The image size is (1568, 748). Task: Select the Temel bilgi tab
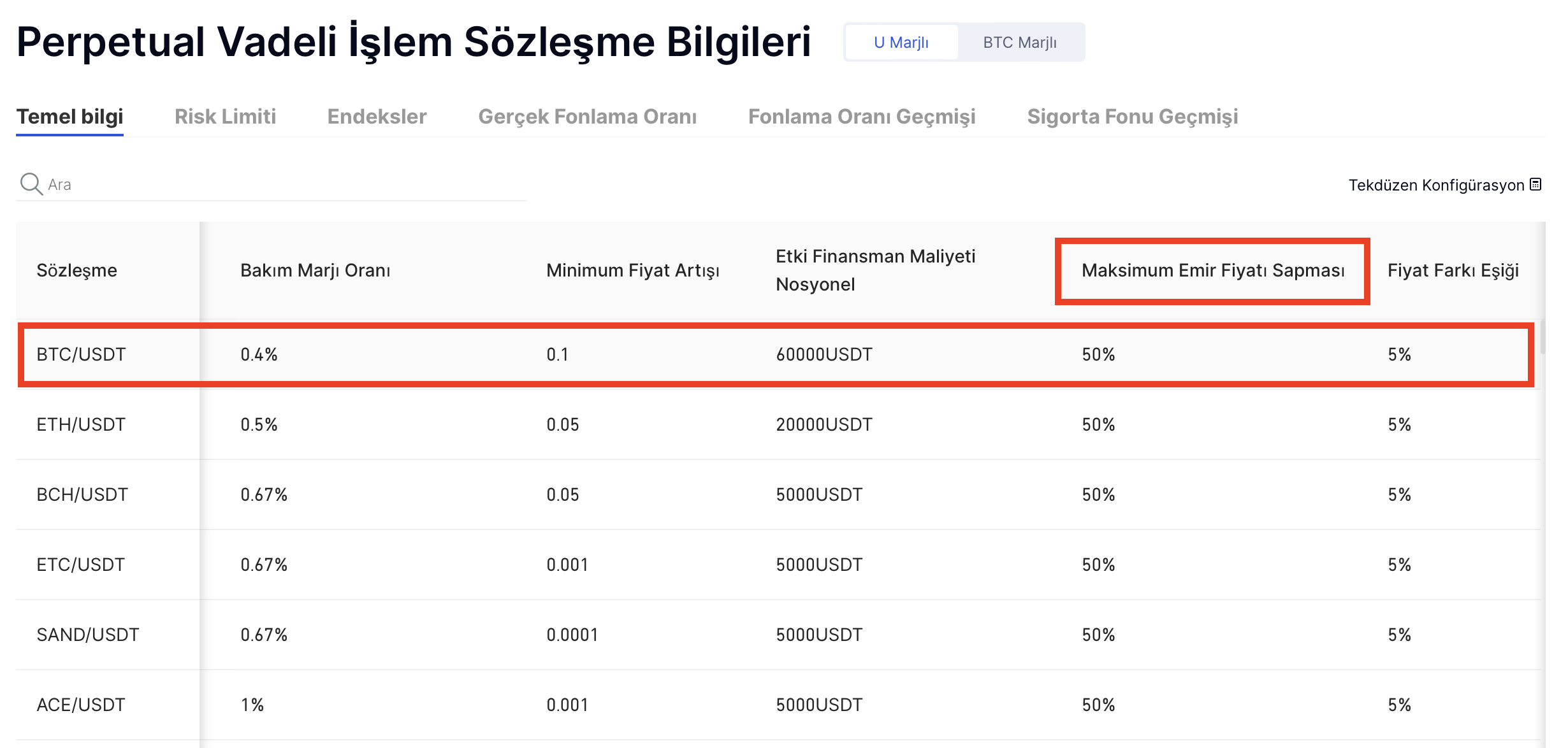[x=69, y=117]
